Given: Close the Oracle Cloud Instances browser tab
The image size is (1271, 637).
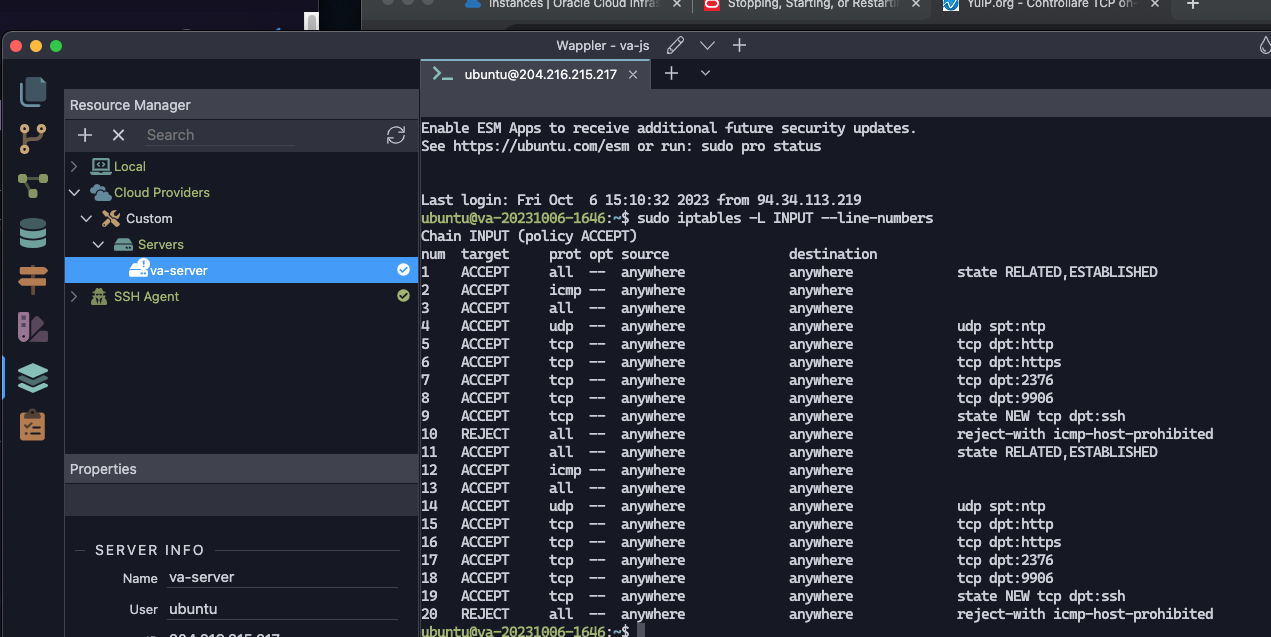Looking at the screenshot, I should [x=677, y=5].
